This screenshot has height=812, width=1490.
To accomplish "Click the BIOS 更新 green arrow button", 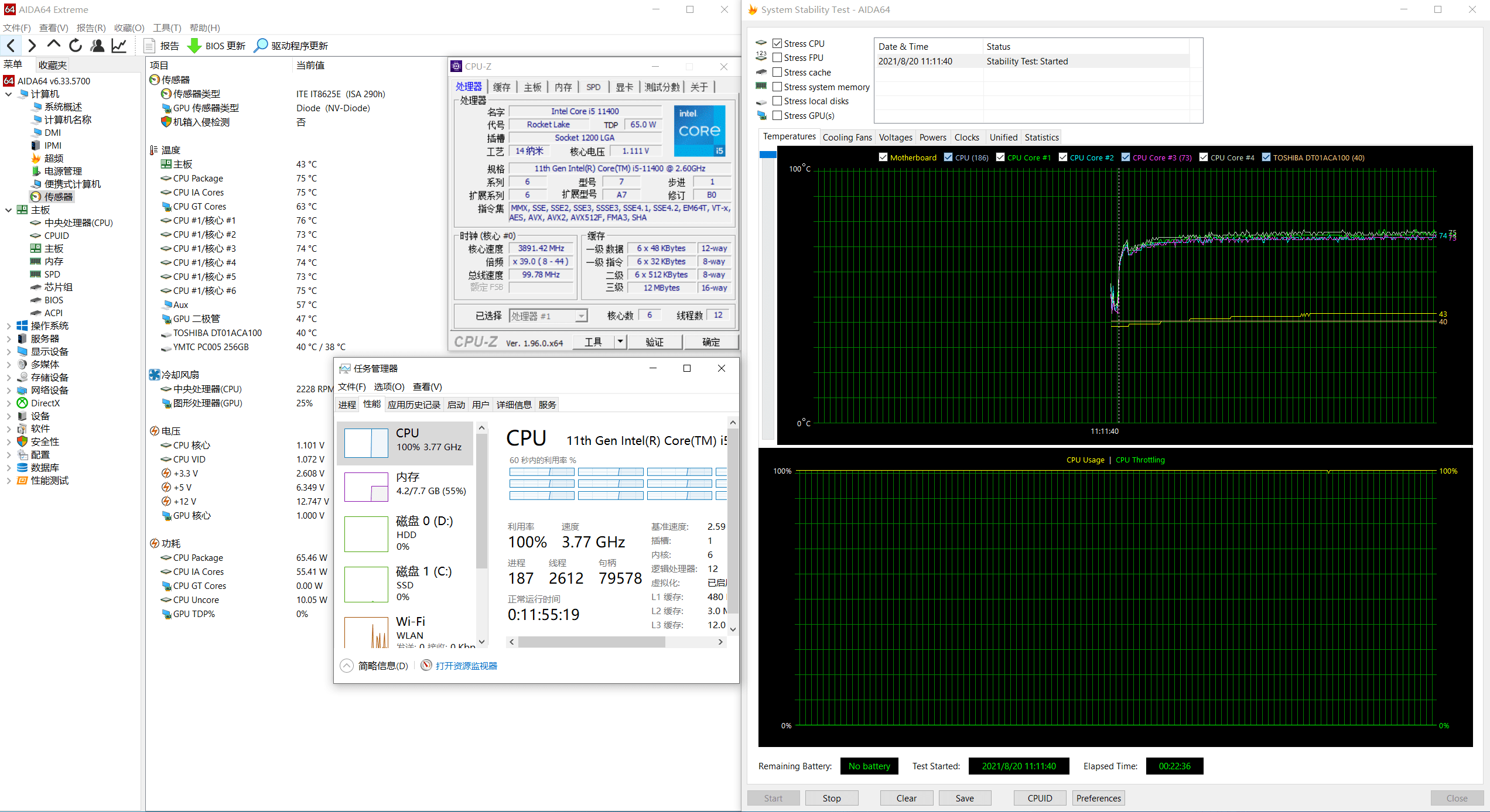I will tap(216, 46).
